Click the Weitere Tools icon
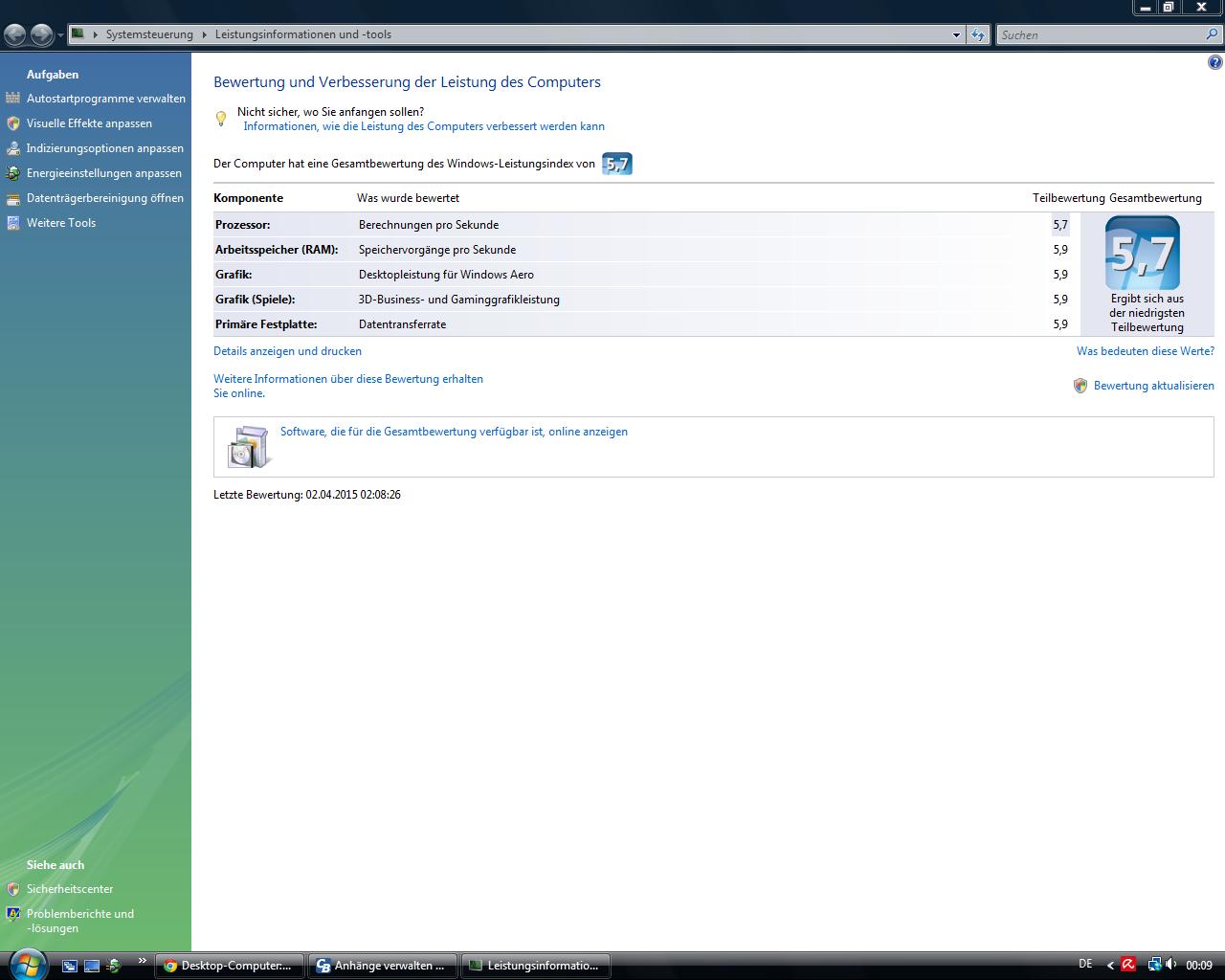1225x980 pixels. point(12,223)
